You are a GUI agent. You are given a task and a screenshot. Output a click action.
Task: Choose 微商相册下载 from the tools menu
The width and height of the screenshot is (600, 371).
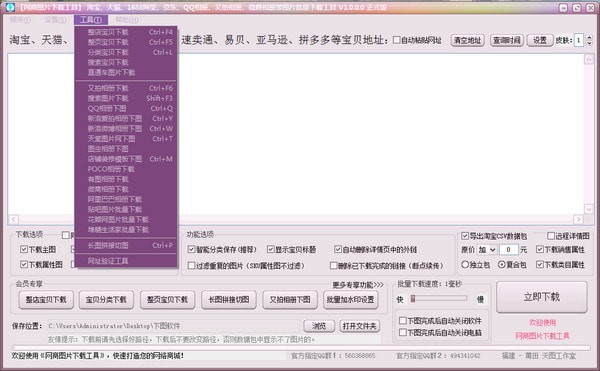126,189
